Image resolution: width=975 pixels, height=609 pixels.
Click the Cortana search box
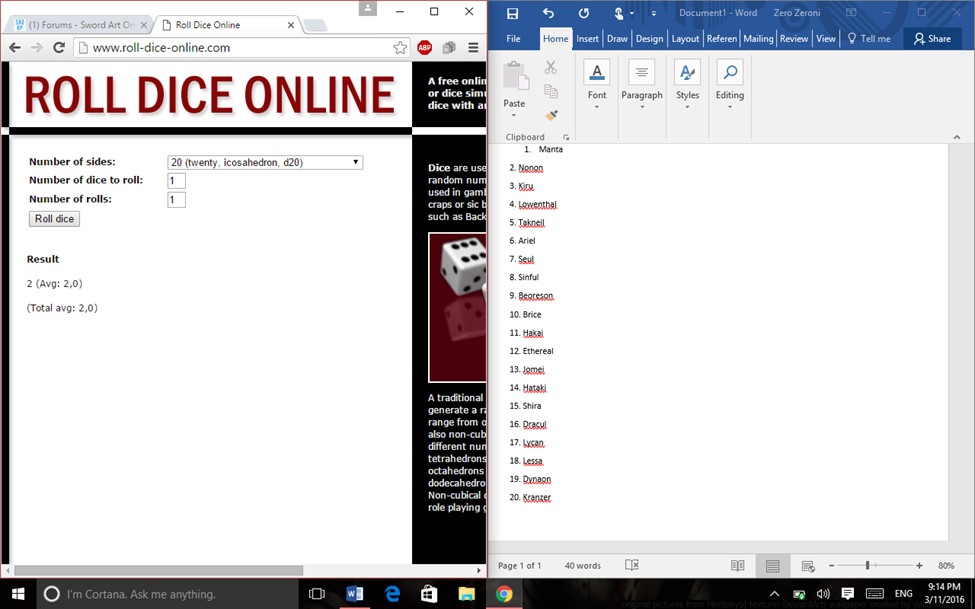pyautogui.click(x=168, y=594)
